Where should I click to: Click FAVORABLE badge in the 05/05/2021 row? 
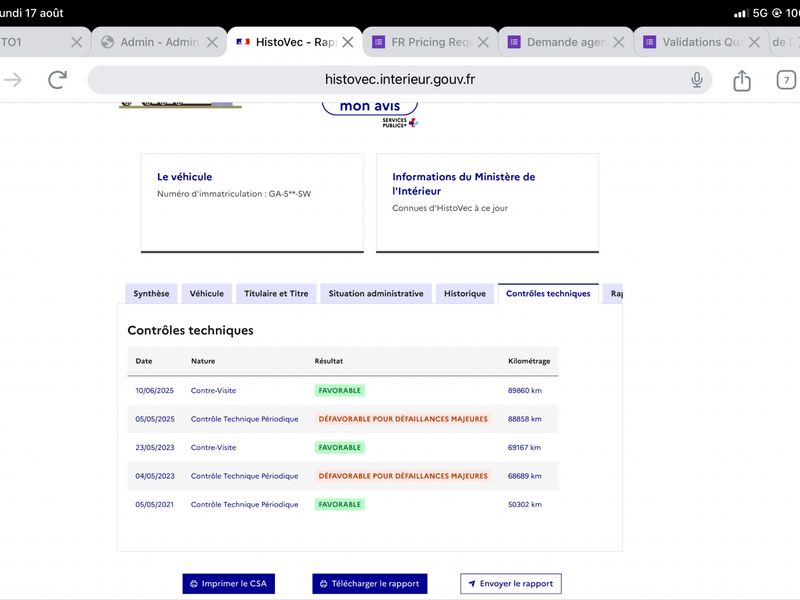(340, 505)
